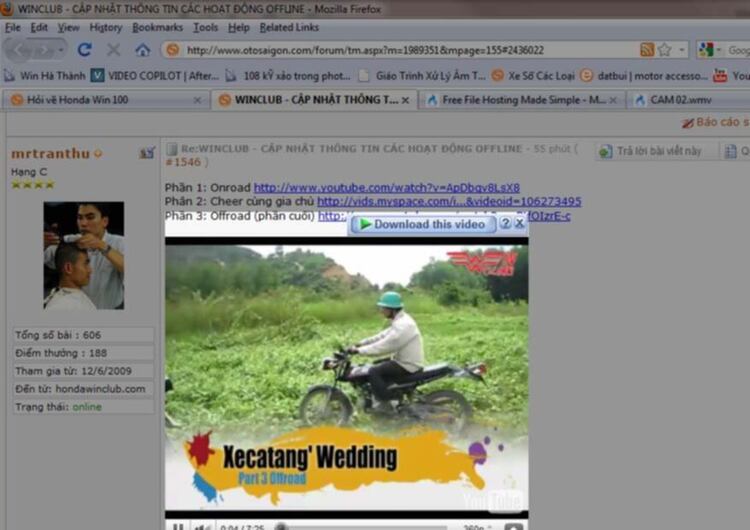Click the Reload page icon

click(85, 49)
